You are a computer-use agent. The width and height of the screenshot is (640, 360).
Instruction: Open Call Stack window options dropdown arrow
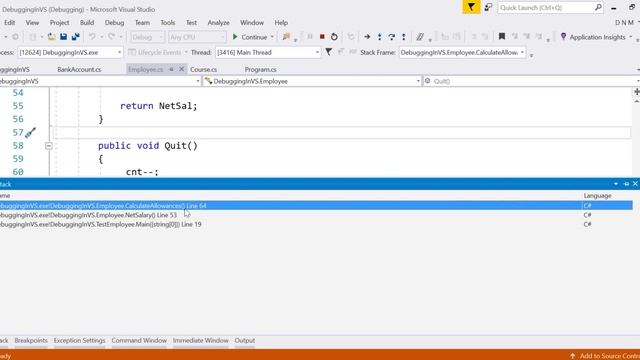616,184
